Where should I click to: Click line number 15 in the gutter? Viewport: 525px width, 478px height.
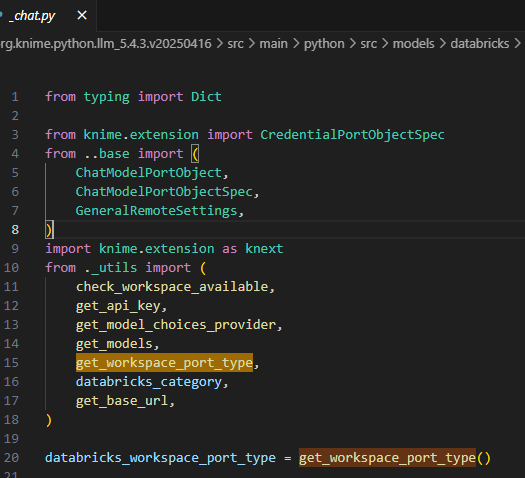point(11,363)
